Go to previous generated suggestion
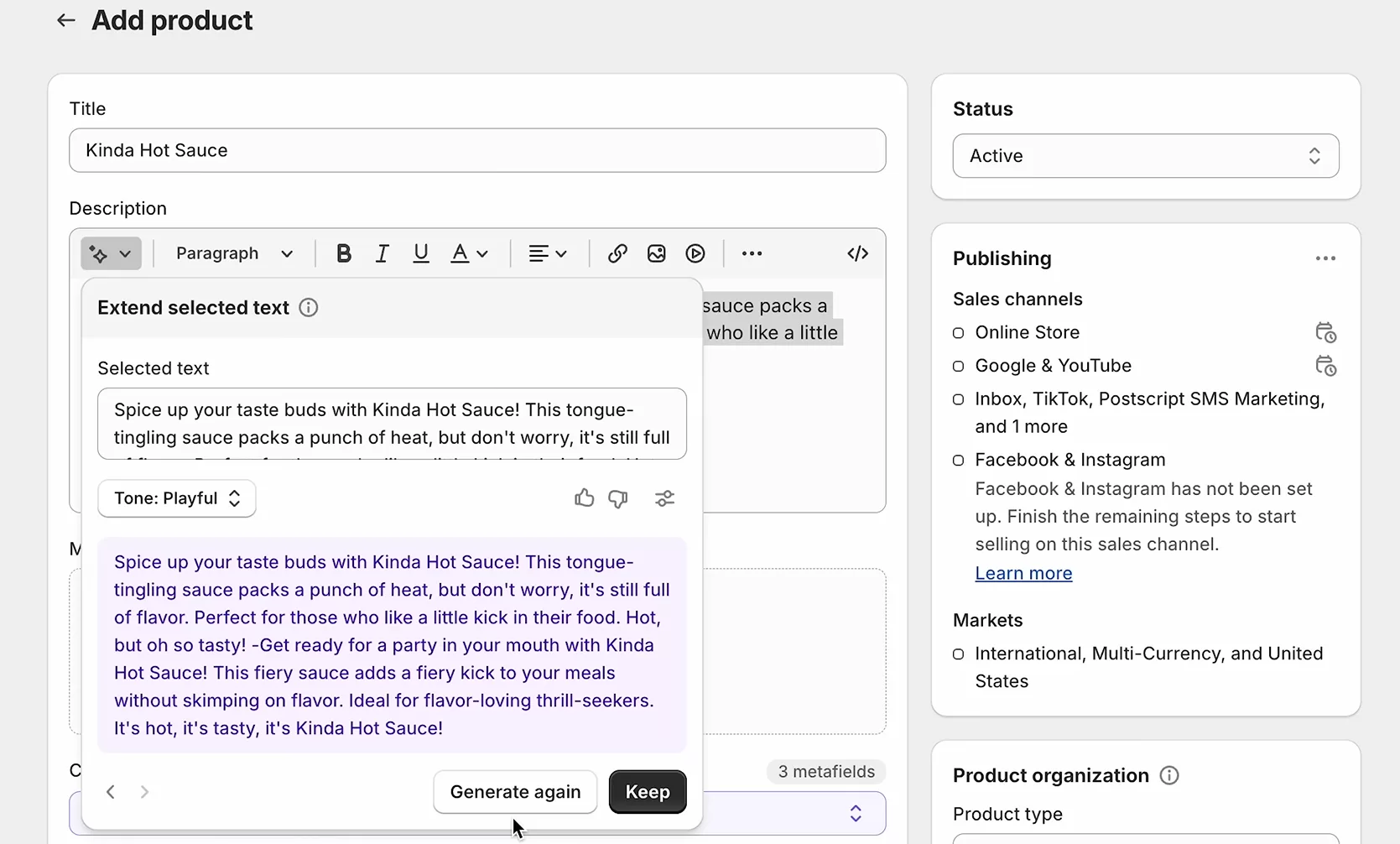Viewport: 1400px width, 844px height. point(110,792)
